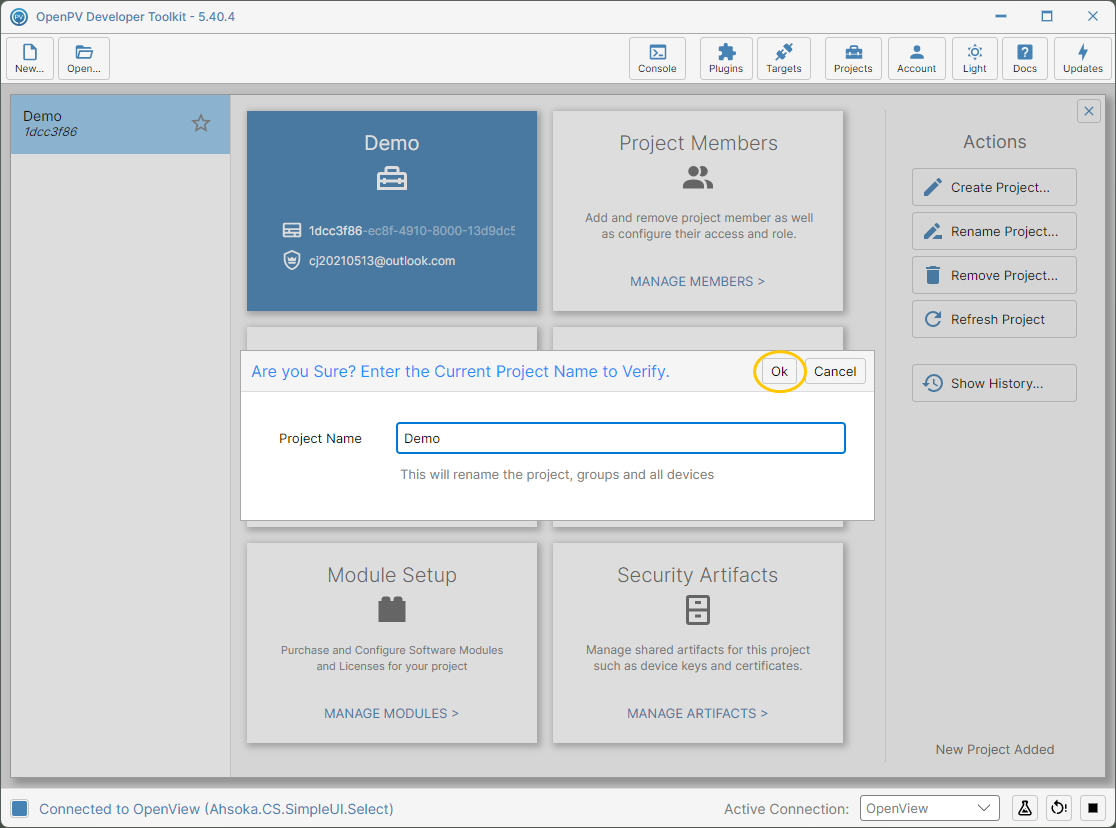Expand the Active Connection dropdown
Viewport: 1116px width, 828px height.
930,809
